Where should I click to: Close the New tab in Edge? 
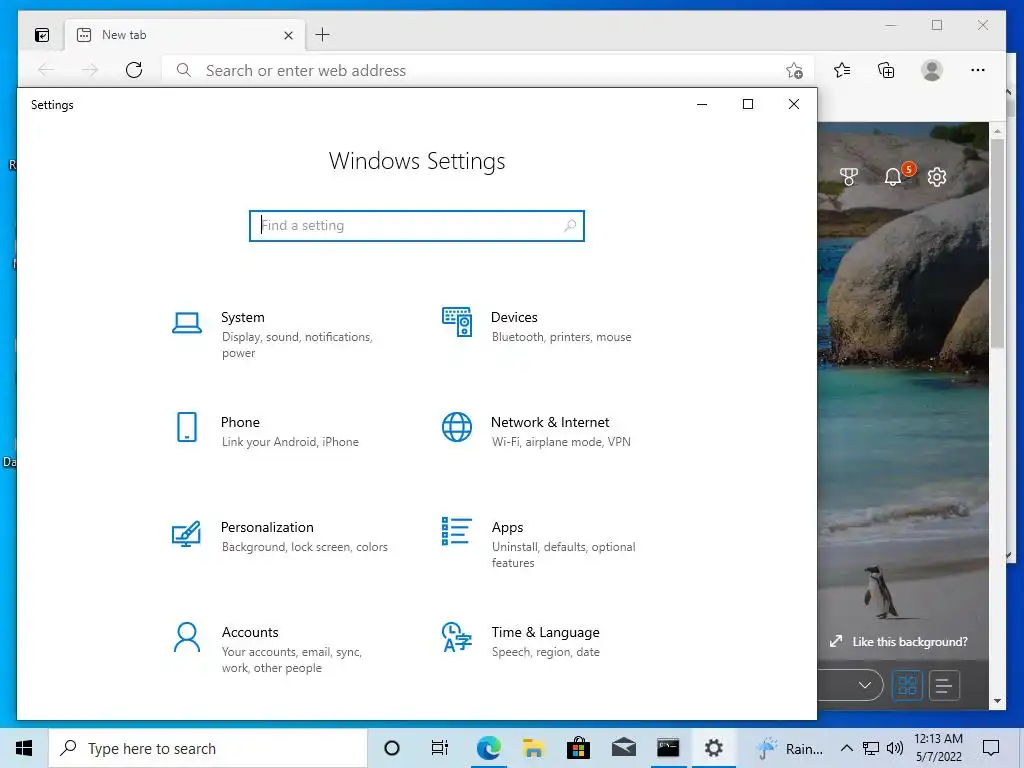click(288, 35)
